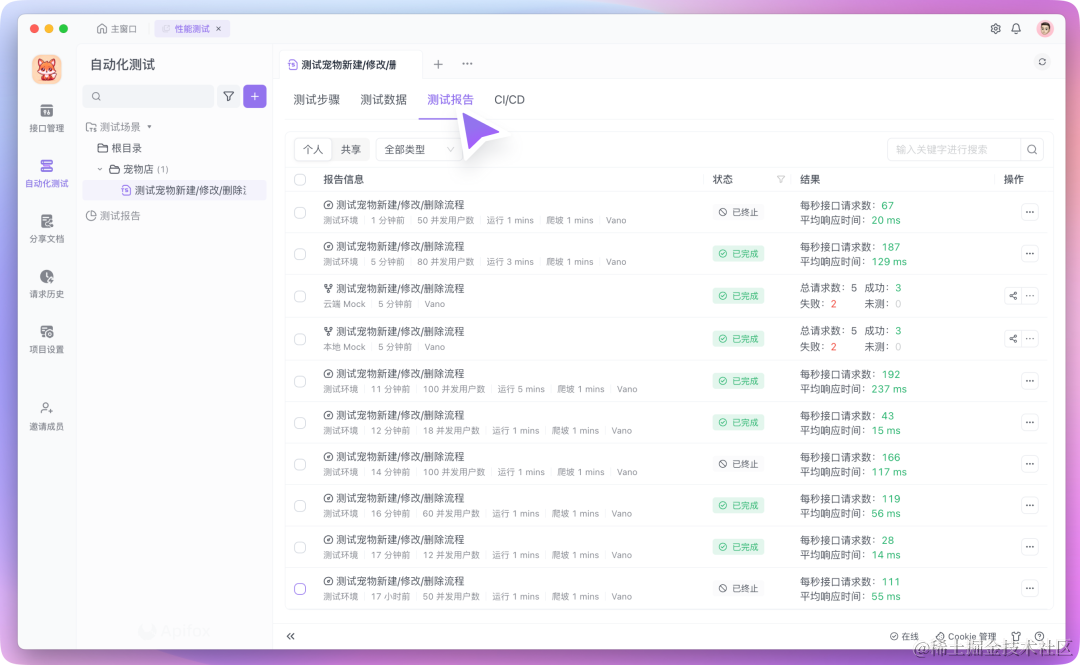Click the T-shirt theme icon in the bottom bar
Image resolution: width=1080 pixels, height=665 pixels.
1016,636
